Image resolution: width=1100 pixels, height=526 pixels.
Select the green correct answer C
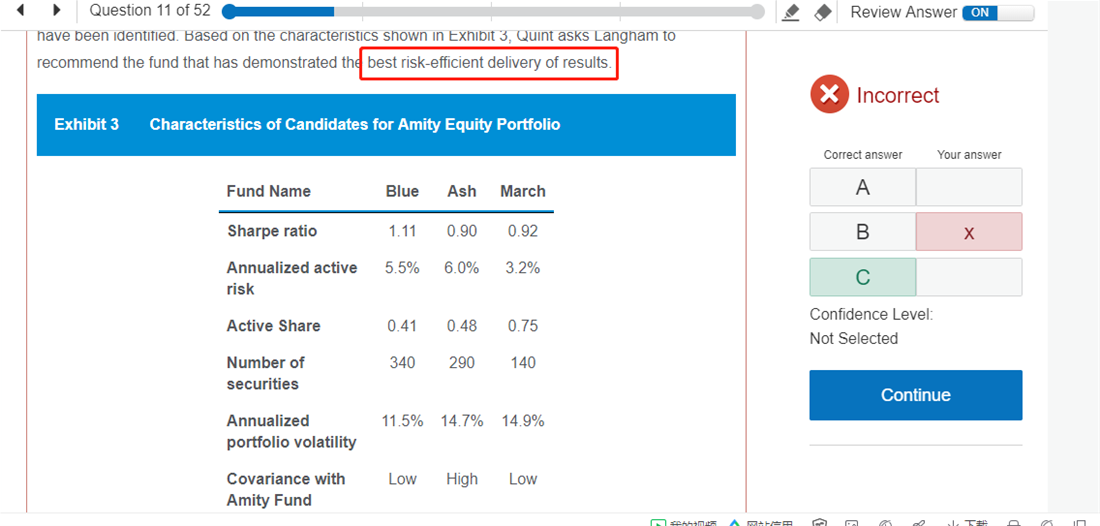[x=862, y=277]
